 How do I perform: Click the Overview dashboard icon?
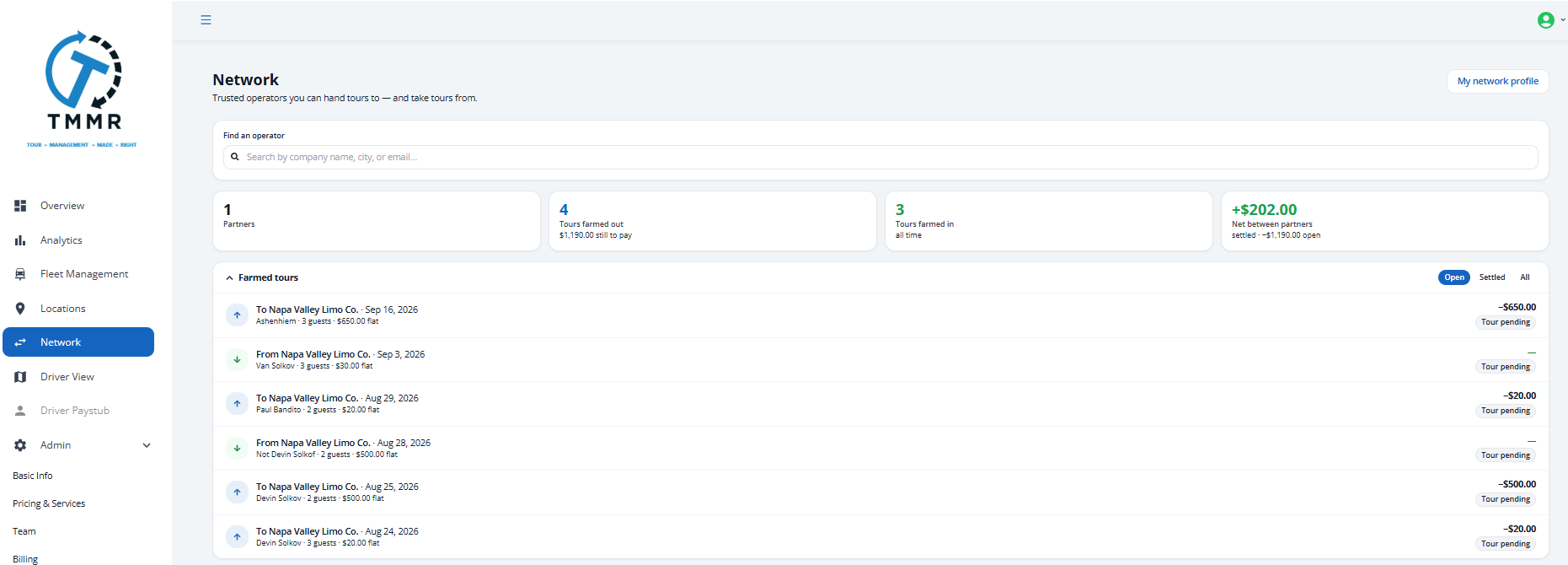click(x=20, y=206)
